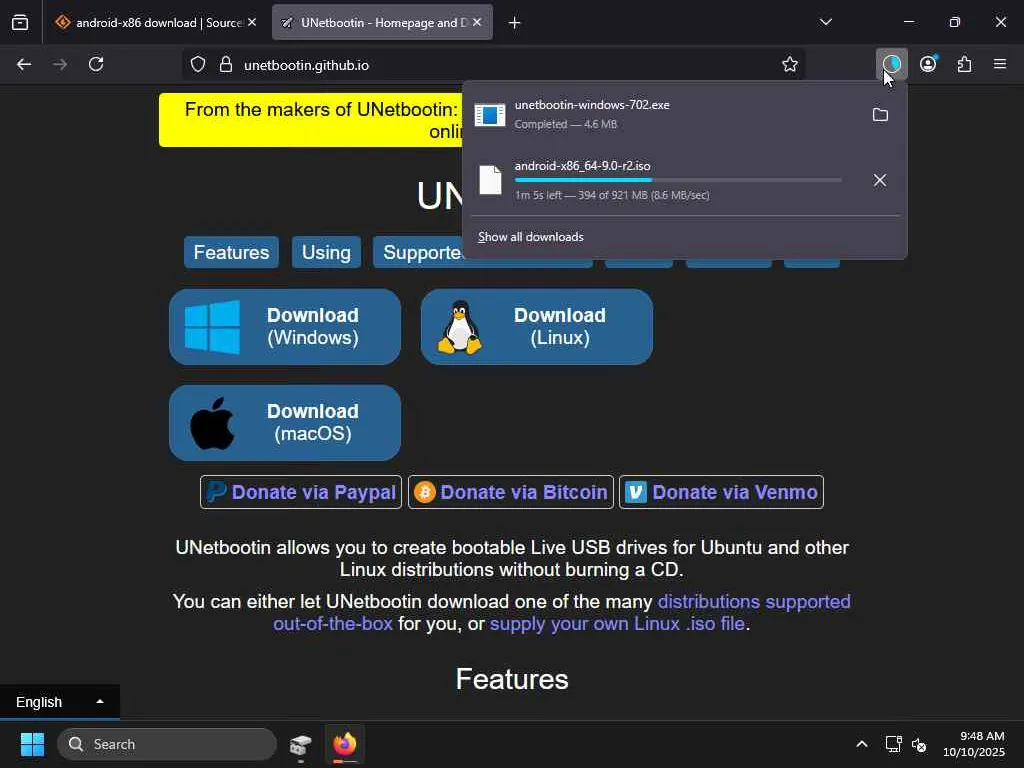Viewport: 1024px width, 768px height.
Task: Bookmark this page with star icon
Action: 790,65
